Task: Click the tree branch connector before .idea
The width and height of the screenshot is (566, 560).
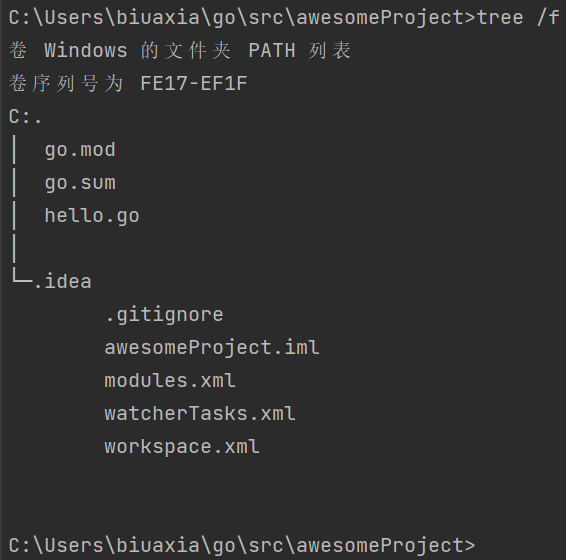Action: pos(22,277)
